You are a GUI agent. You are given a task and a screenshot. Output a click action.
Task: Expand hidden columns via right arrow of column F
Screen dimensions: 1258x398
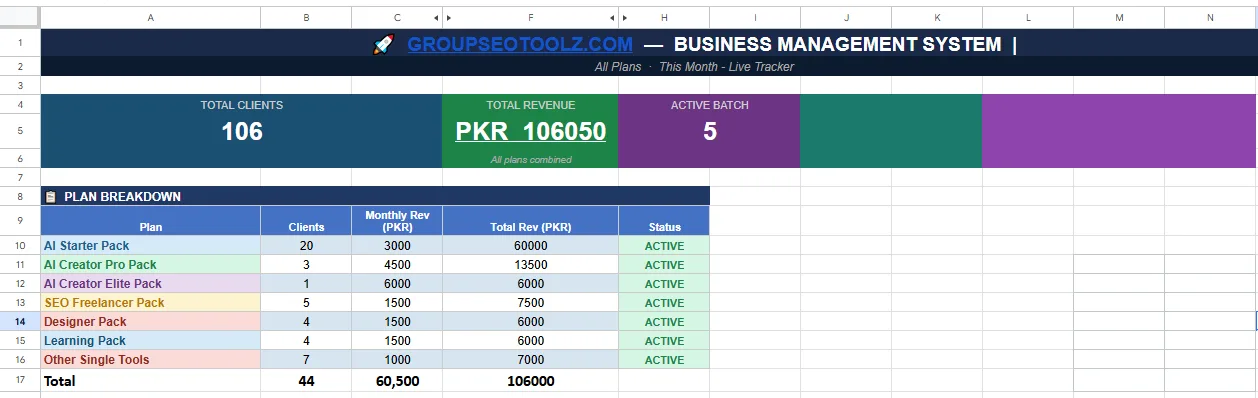pyautogui.click(x=612, y=18)
